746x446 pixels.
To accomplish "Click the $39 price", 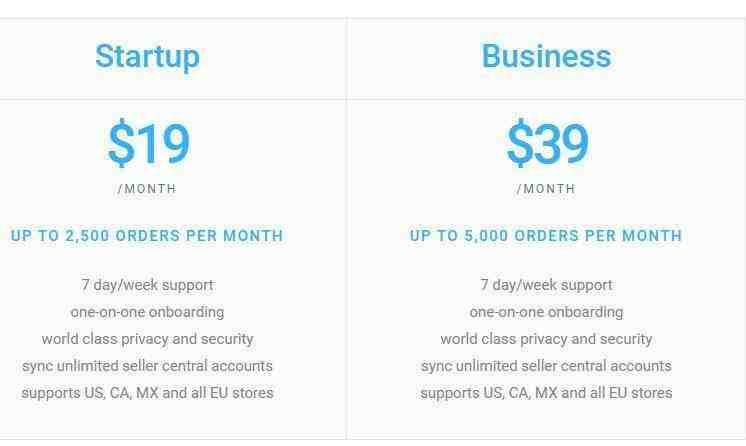I will tap(547, 143).
